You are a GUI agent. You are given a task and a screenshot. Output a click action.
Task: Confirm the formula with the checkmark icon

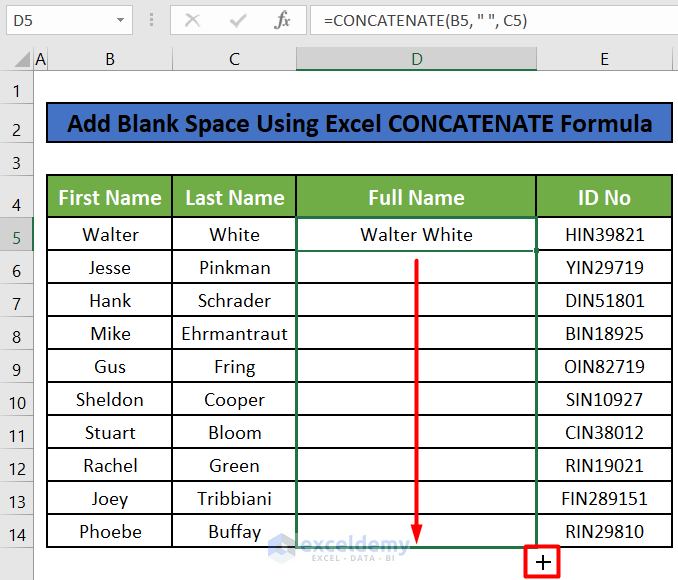point(237,20)
